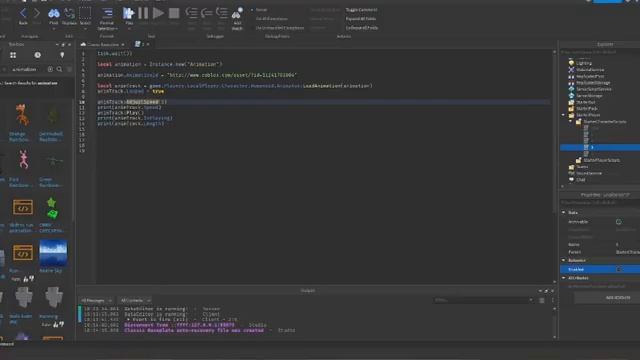Select Teams in the Explorer
The image size is (640, 360).
click(x=582, y=167)
